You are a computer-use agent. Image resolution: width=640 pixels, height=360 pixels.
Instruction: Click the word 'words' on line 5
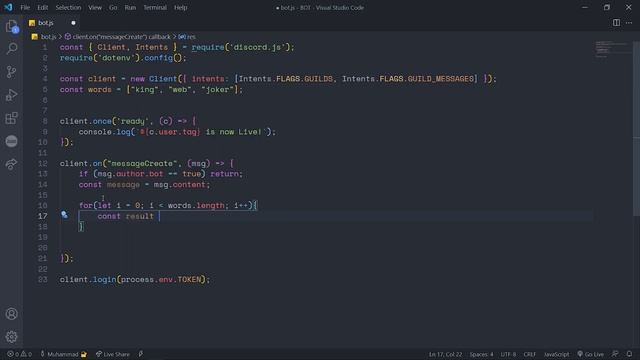point(100,89)
